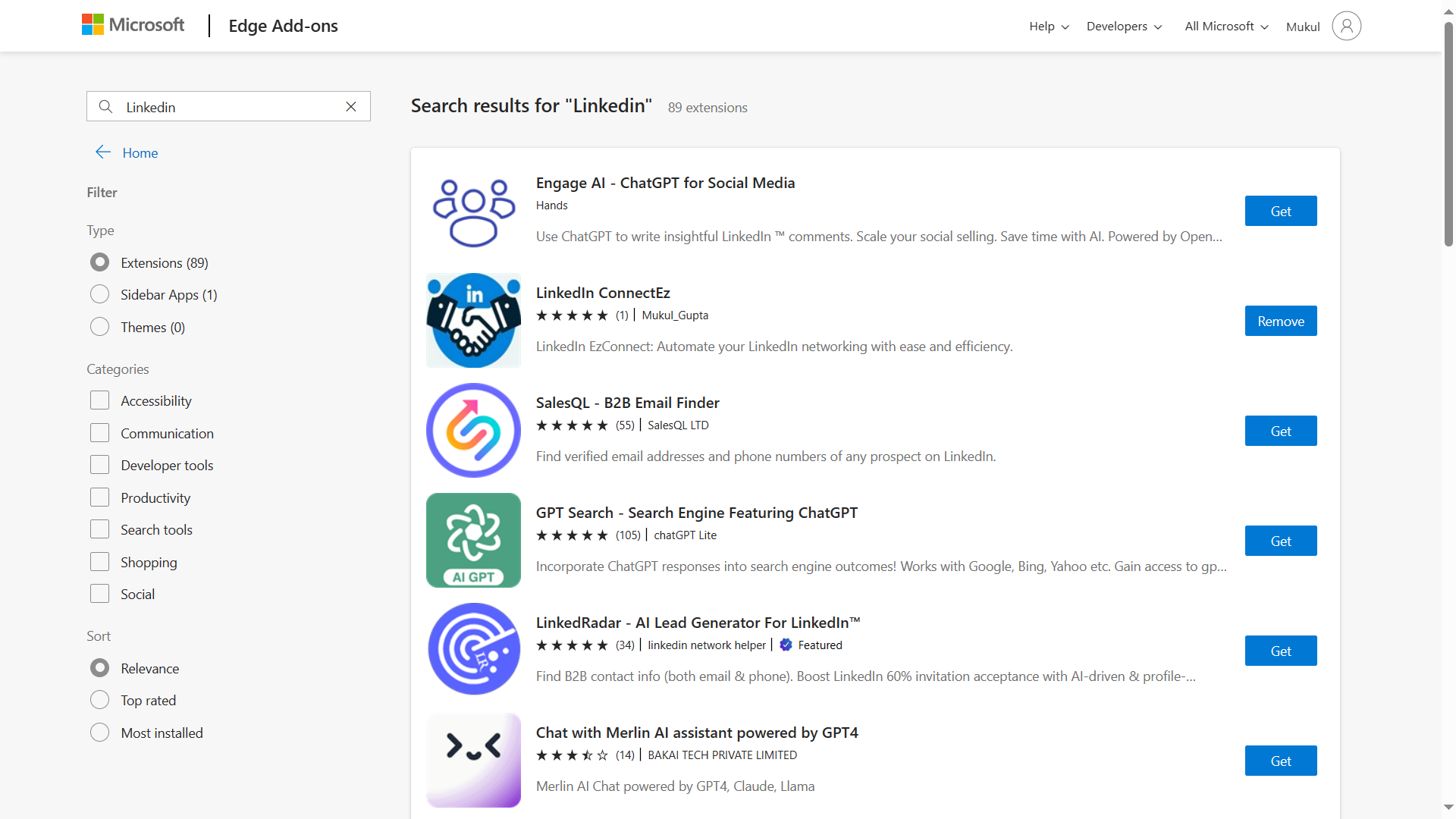Open Chat with Merlin AI title
Image resolution: width=1456 pixels, height=819 pixels.
coord(697,733)
